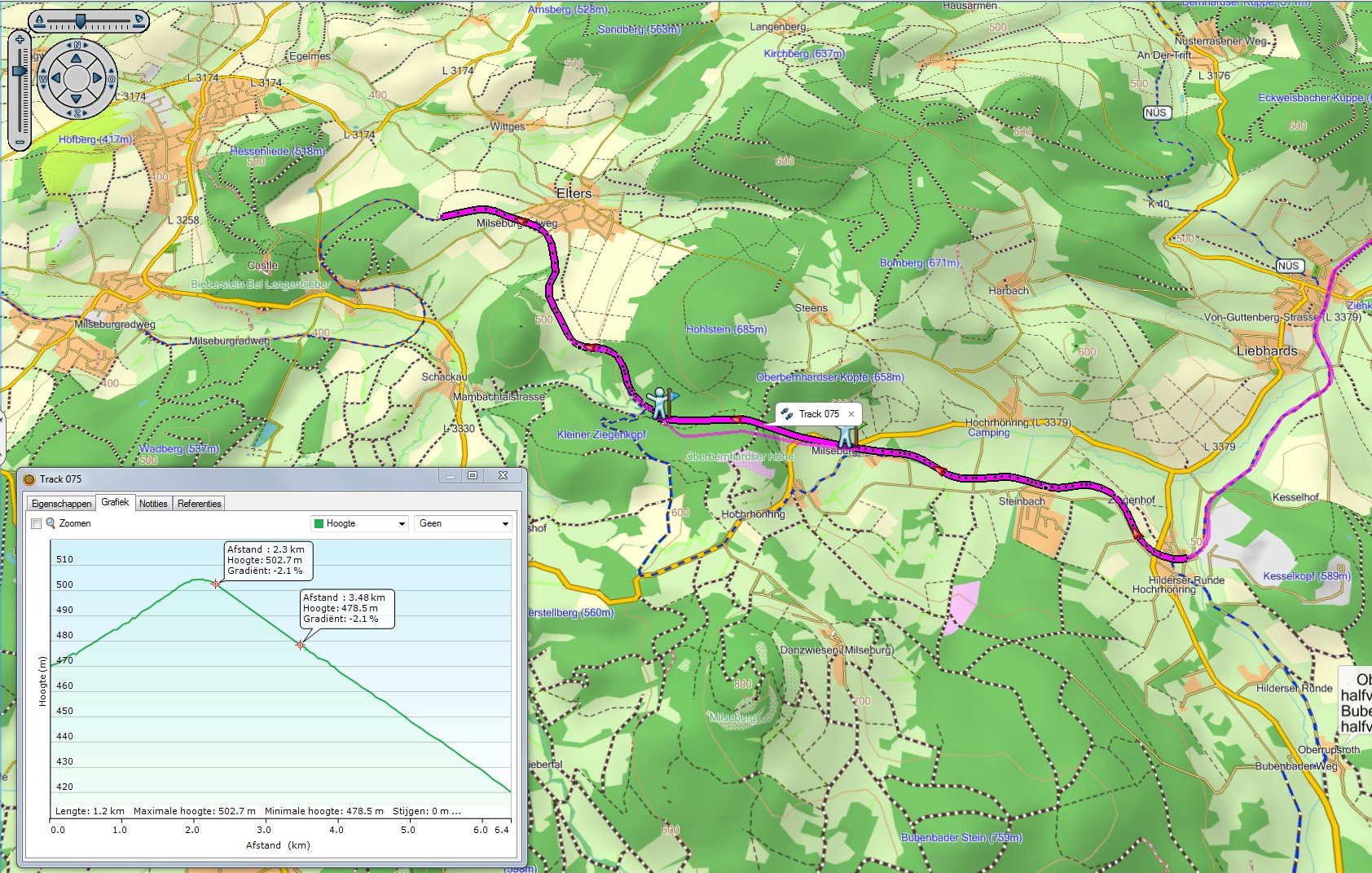This screenshot has width=1372, height=873.
Task: Maximize the Track 075 dialog window
Action: click(x=473, y=476)
